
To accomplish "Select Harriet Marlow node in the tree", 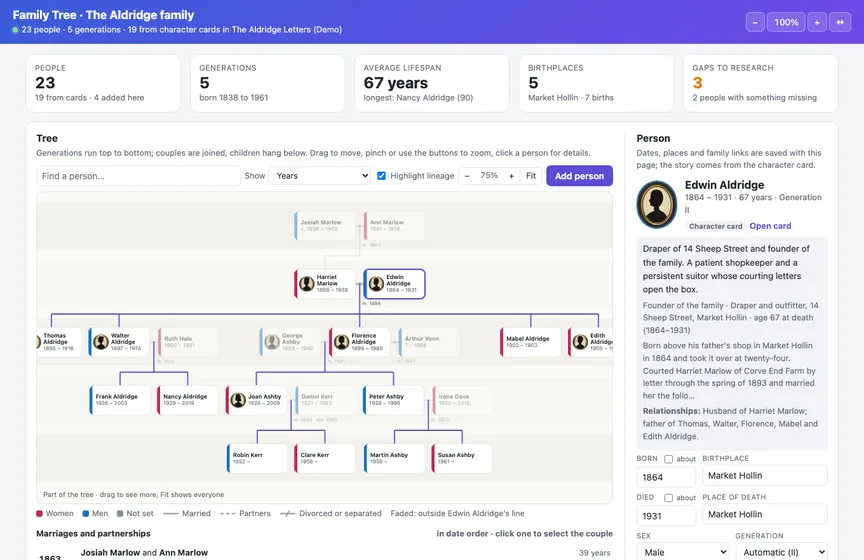I will pyautogui.click(x=325, y=284).
